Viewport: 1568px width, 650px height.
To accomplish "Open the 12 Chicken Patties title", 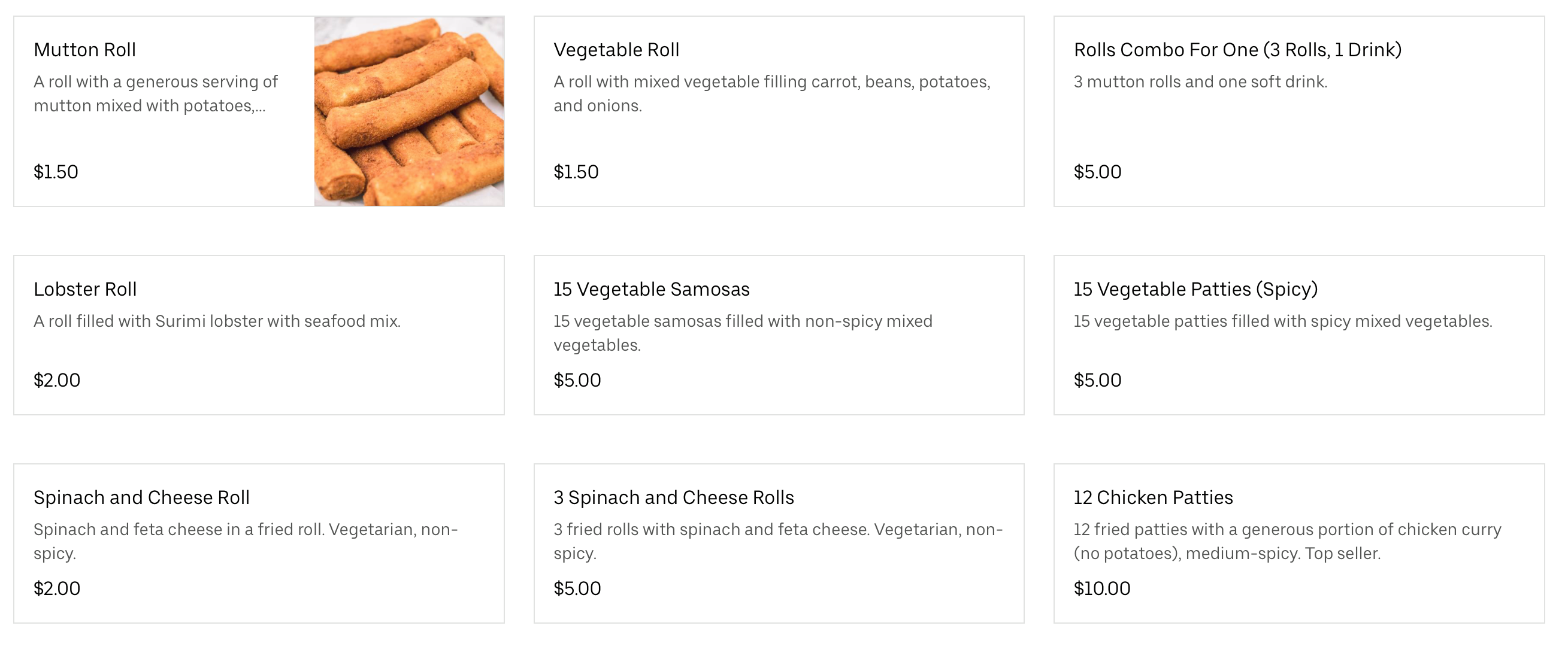I will pos(1153,498).
